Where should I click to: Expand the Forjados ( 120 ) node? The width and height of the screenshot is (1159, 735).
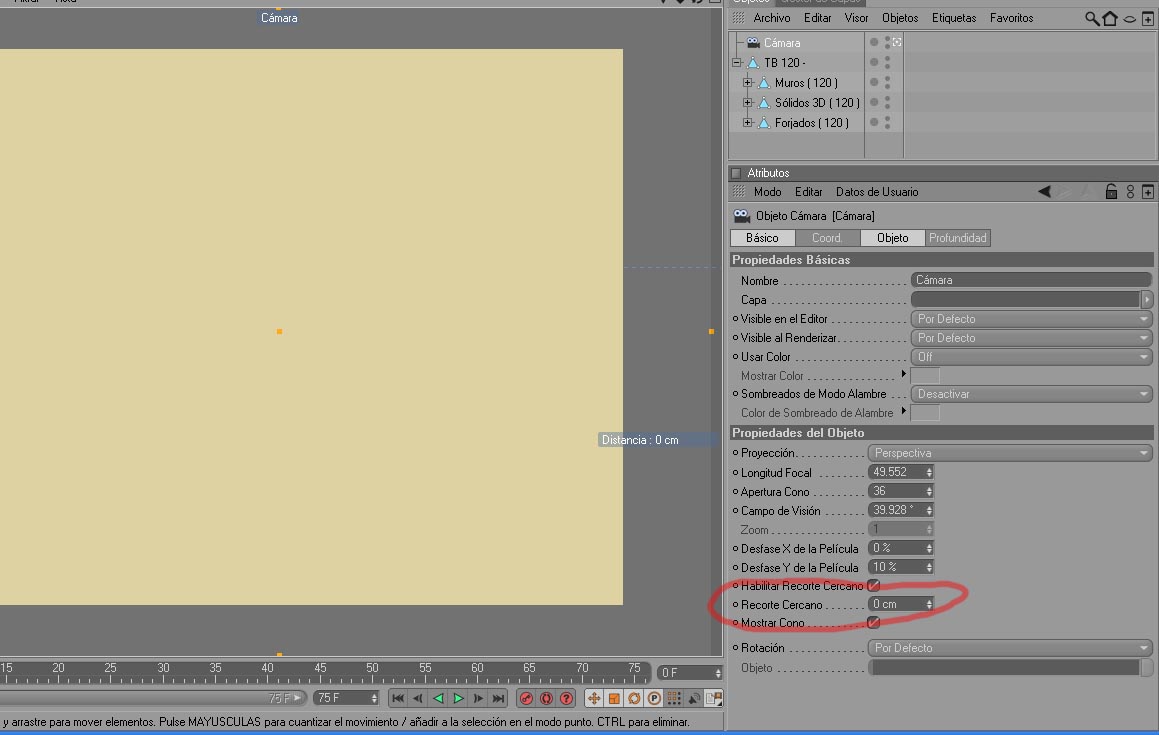(x=748, y=123)
